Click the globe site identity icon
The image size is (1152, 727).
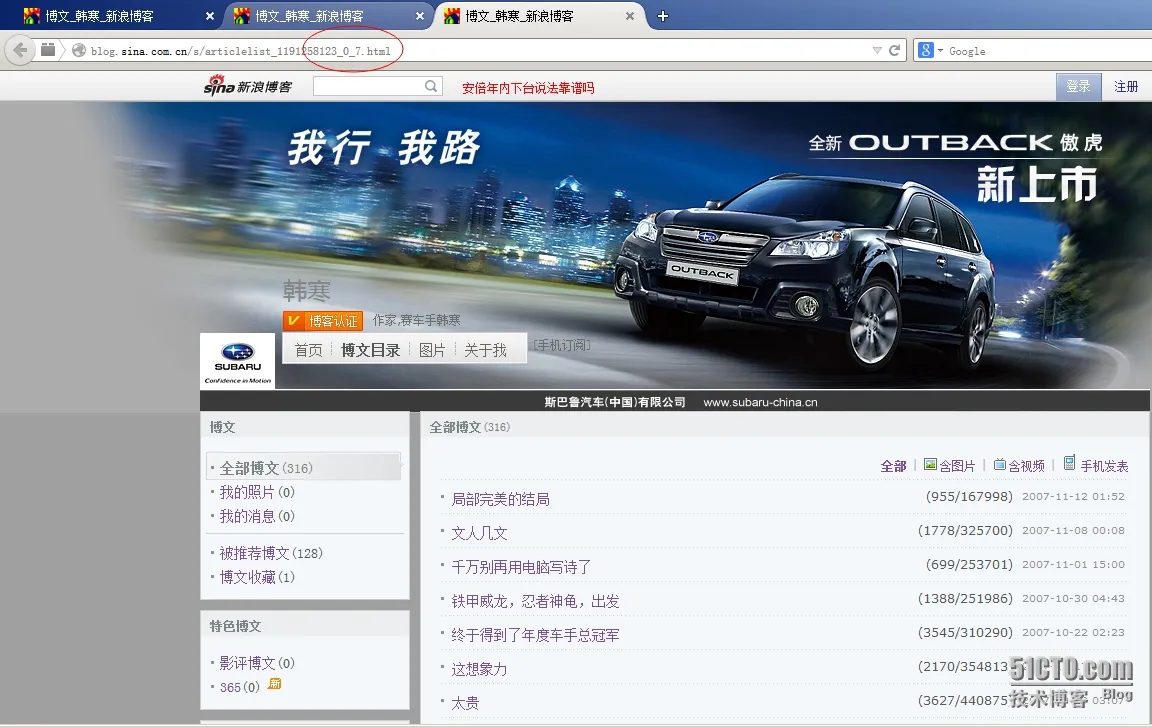click(x=79, y=51)
